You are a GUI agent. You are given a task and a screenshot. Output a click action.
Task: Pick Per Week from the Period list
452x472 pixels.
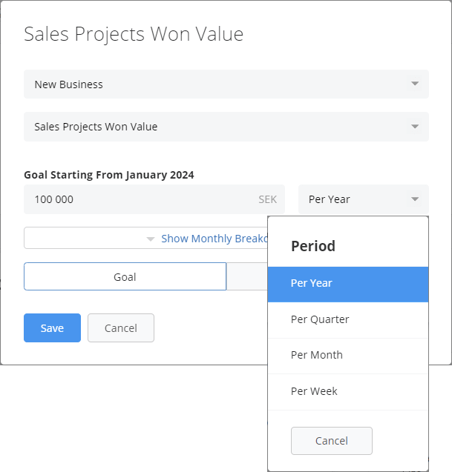click(x=348, y=392)
